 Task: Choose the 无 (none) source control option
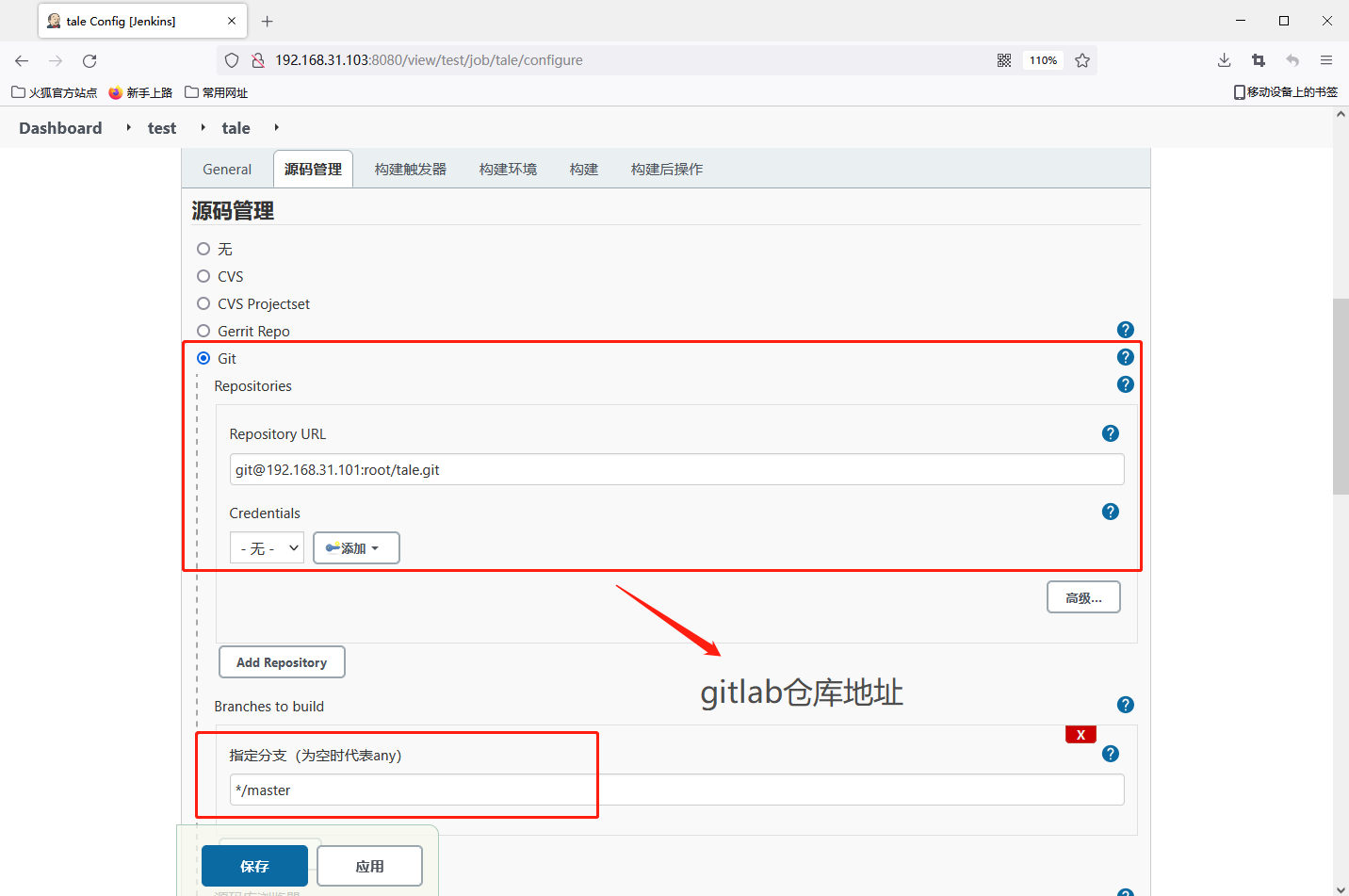203,249
